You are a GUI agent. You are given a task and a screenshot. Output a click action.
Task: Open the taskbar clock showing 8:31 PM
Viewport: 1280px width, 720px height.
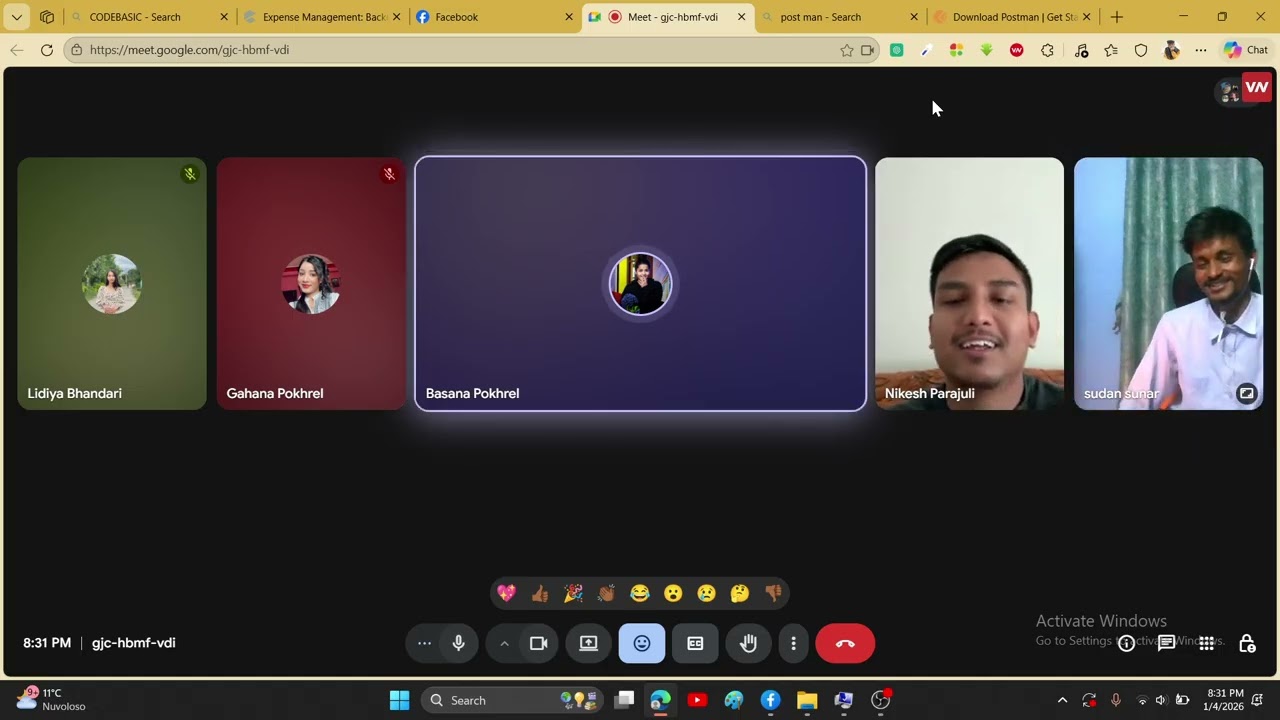tap(1225, 699)
